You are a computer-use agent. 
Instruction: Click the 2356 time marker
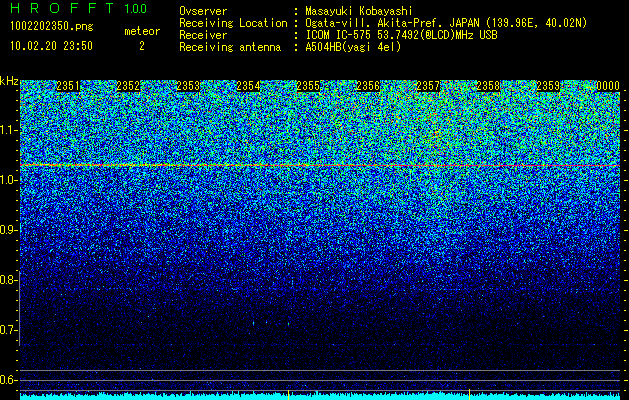coord(368,86)
